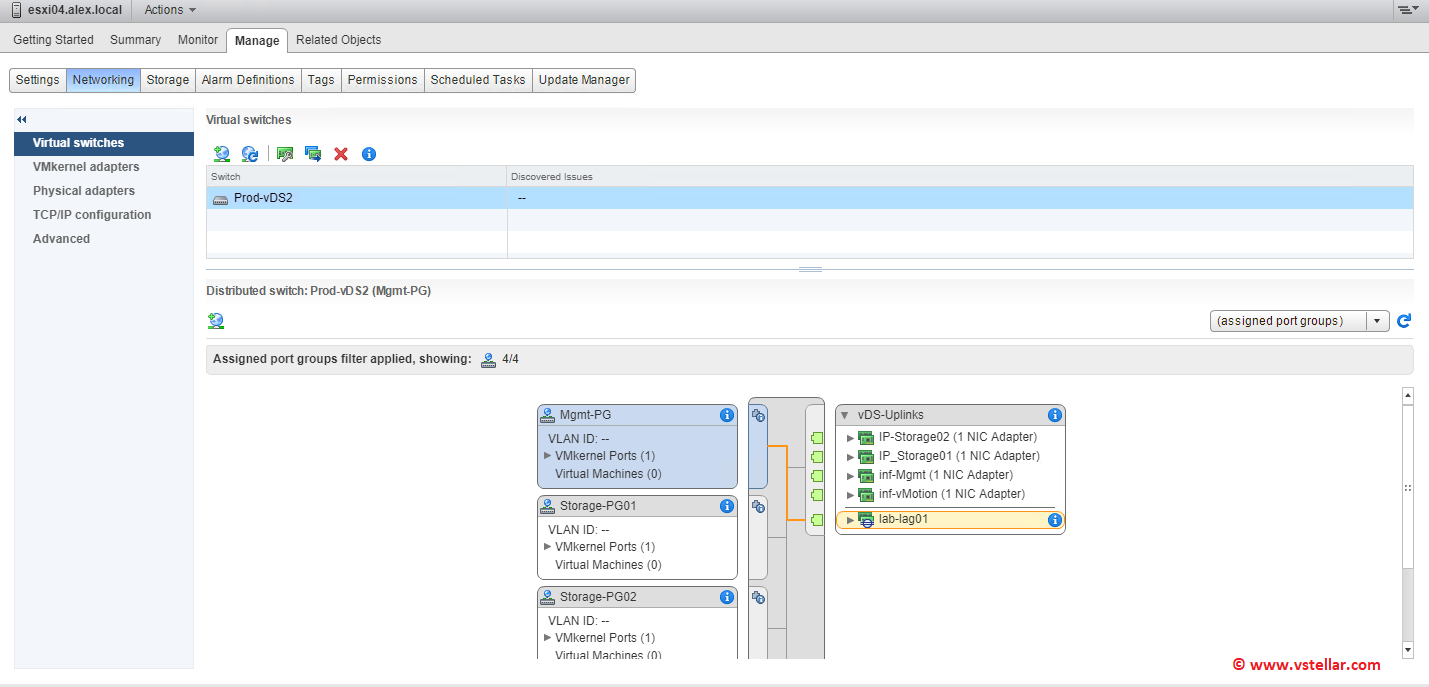Image resolution: width=1429 pixels, height=687 pixels.
Task: Refresh the distributed switch topology diagram
Action: (1404, 321)
